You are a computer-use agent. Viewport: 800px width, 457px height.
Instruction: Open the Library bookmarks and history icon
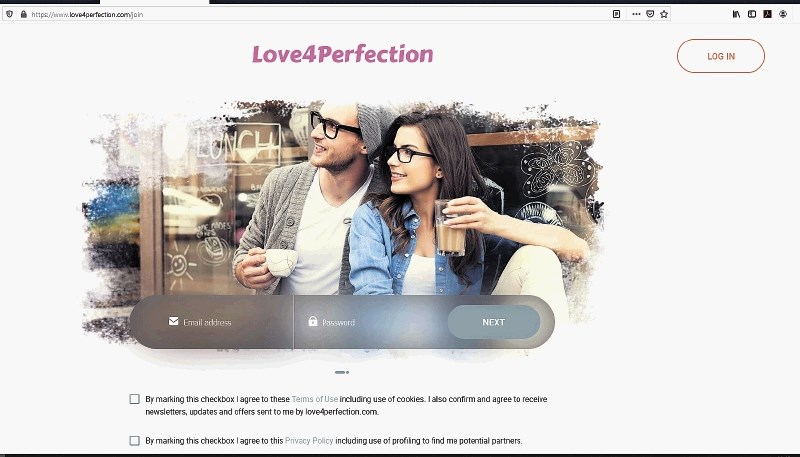tap(737, 15)
